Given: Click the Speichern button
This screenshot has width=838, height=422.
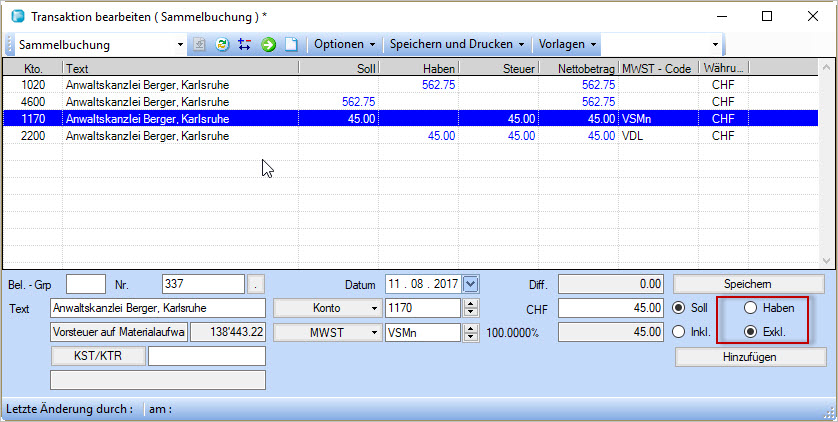Looking at the screenshot, I should [750, 284].
